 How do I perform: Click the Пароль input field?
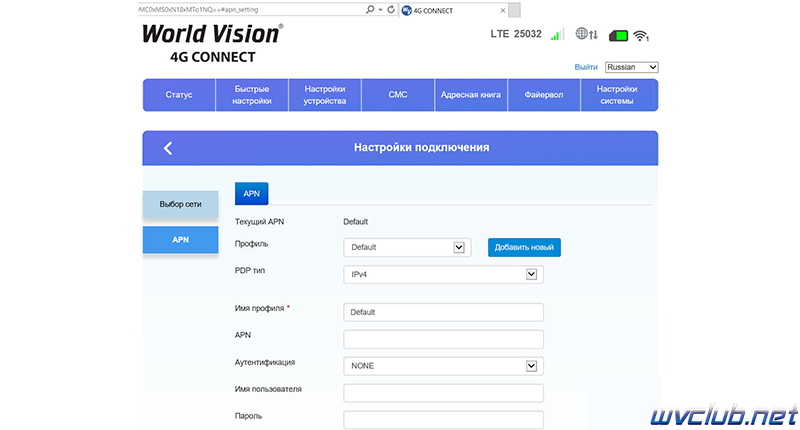[x=443, y=420]
